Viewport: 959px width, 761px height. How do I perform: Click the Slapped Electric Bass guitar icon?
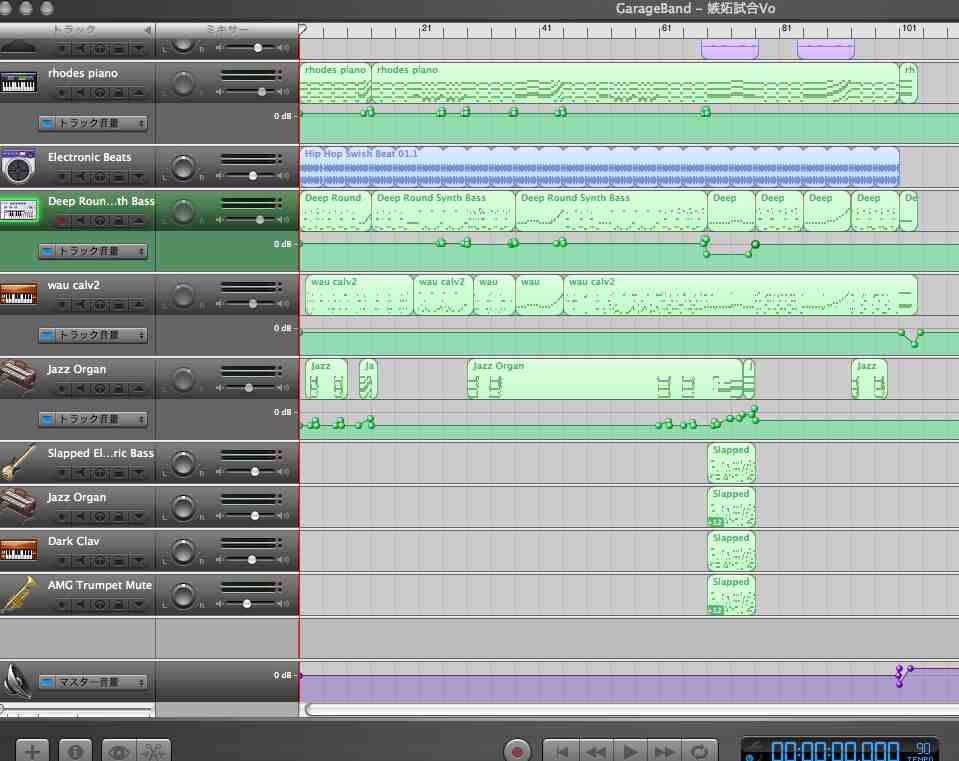tap(19, 462)
